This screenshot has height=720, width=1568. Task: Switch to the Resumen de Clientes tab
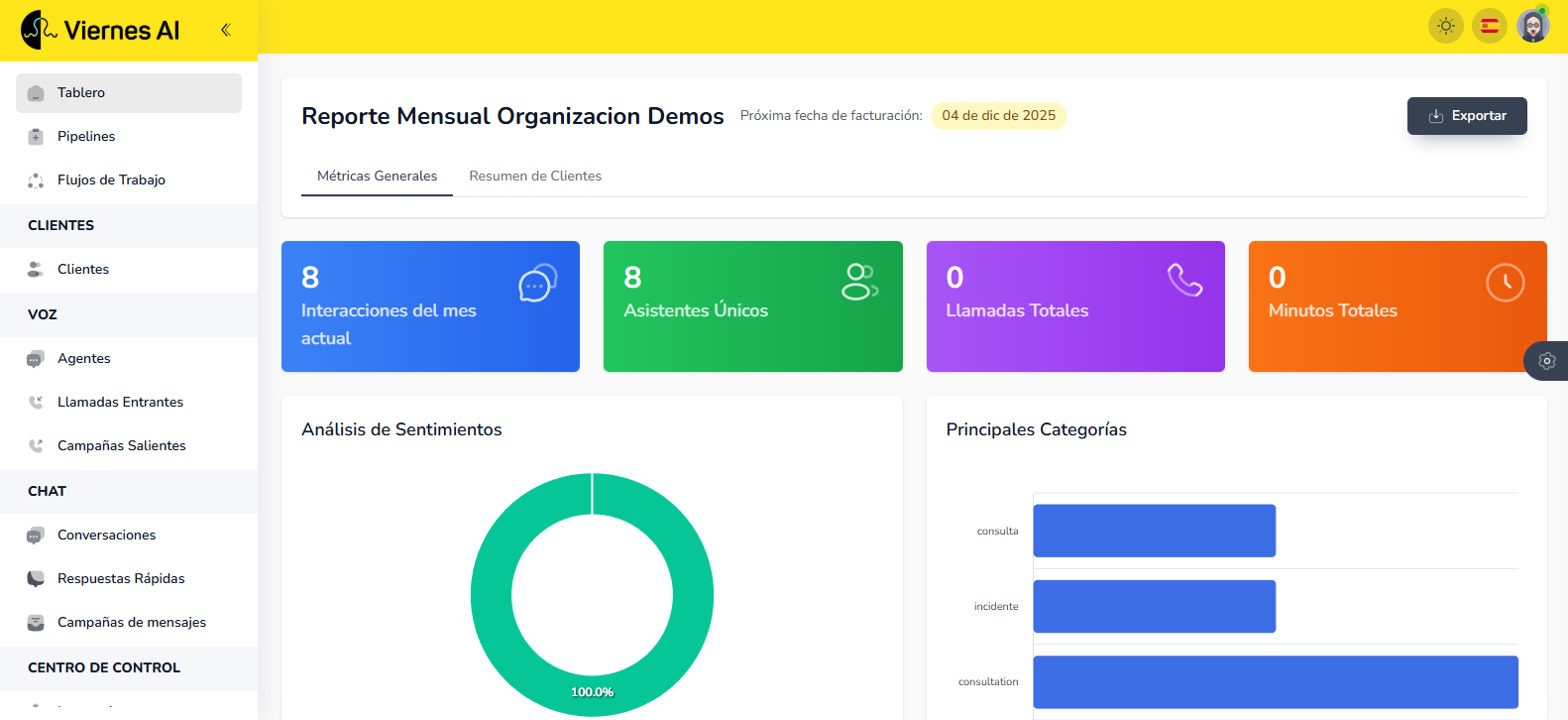click(535, 176)
